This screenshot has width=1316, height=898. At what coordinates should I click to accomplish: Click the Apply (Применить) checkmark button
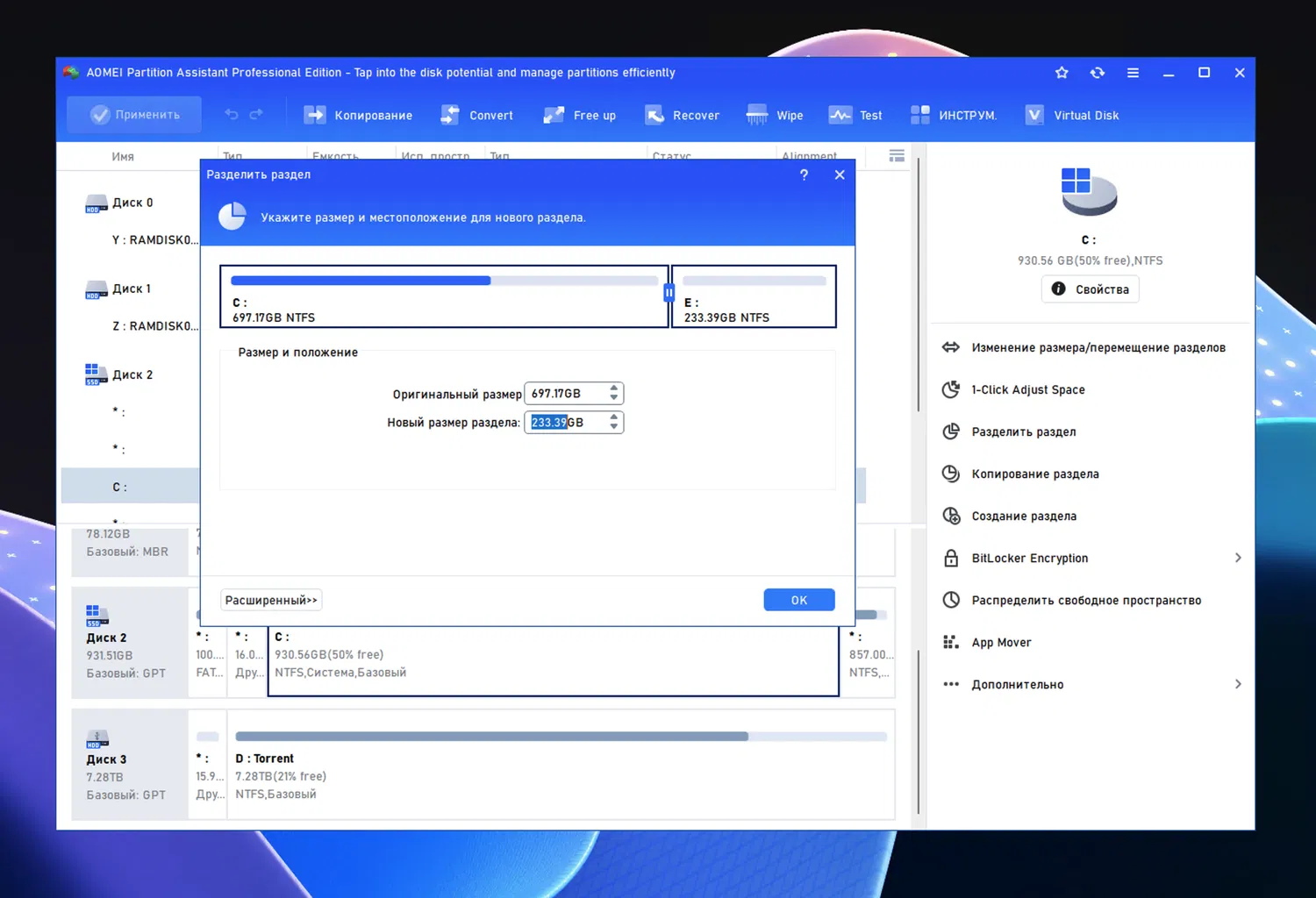(x=134, y=115)
